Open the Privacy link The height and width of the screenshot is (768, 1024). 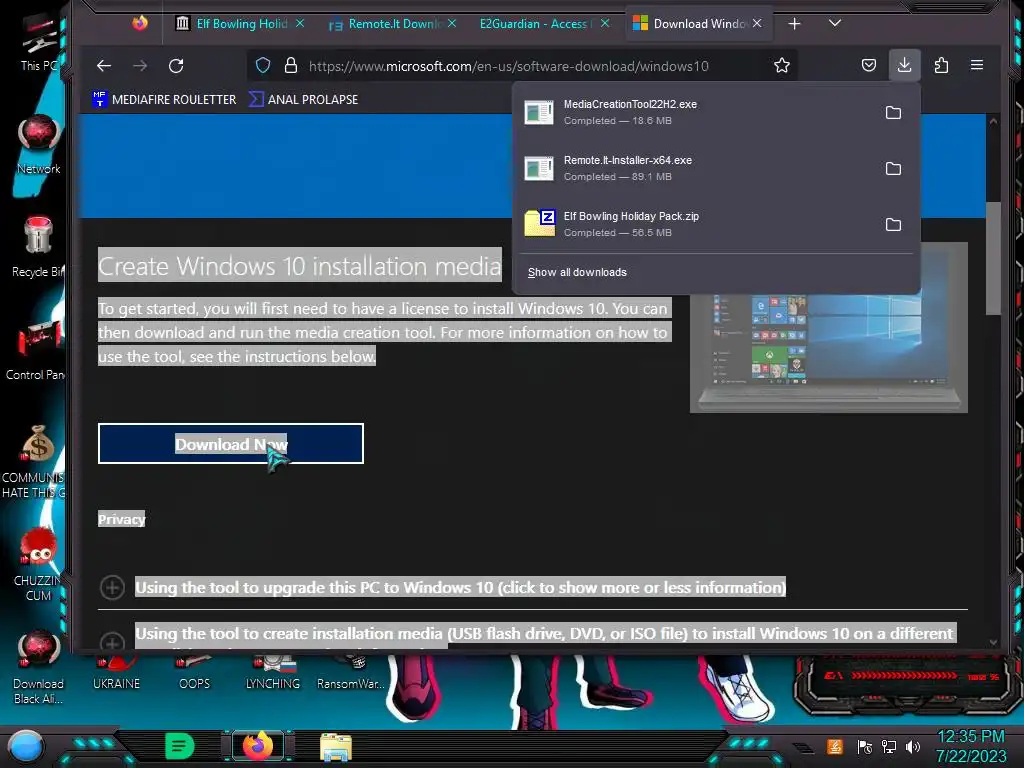121,519
